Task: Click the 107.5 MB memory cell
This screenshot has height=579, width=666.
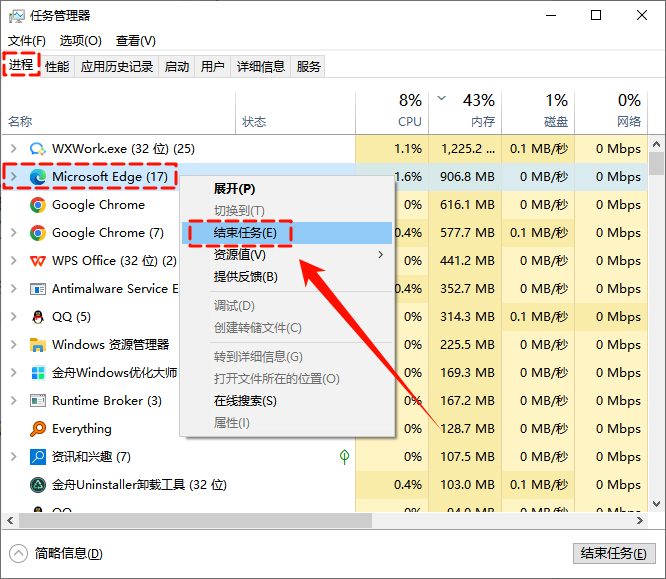Action: click(467, 457)
